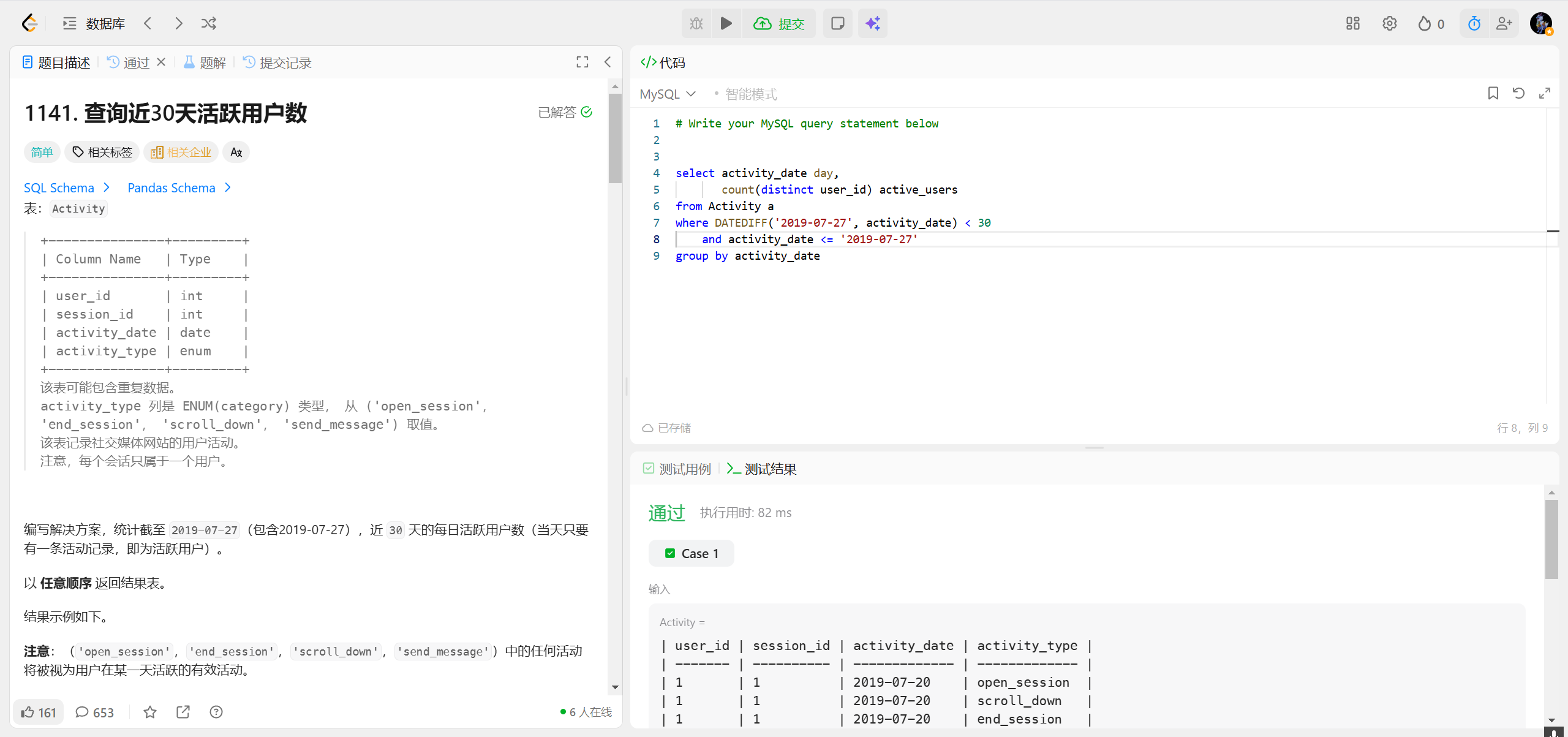
Task: Click the run code play button
Action: click(x=726, y=23)
